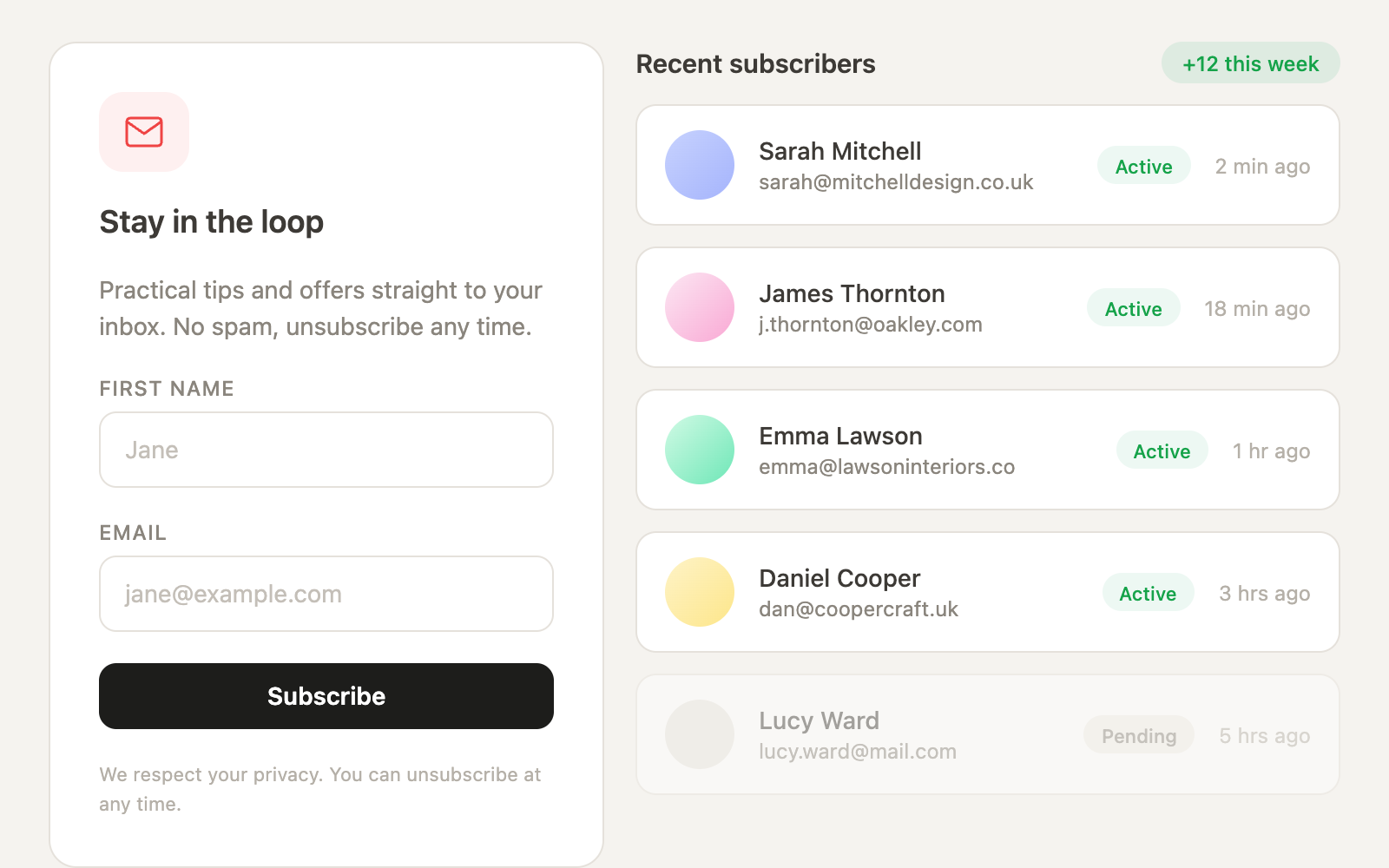1389x868 pixels.
Task: Click email lucy.ward@mail.com
Action: click(858, 752)
